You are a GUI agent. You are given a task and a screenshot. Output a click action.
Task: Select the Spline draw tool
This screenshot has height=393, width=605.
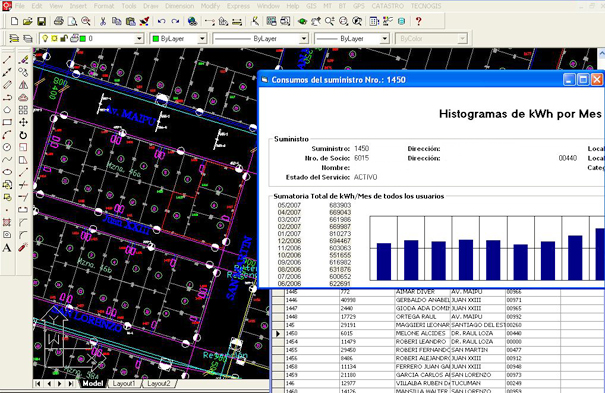(7, 159)
